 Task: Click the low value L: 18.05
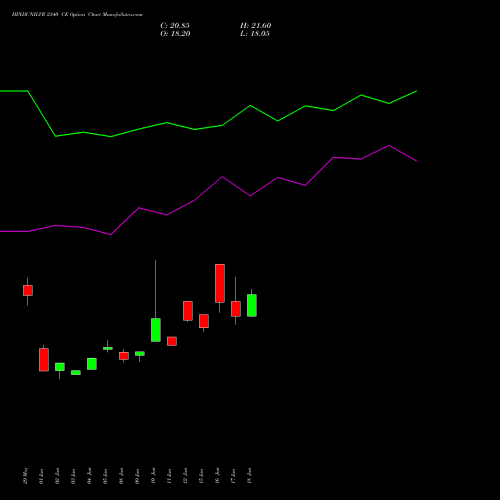(255, 34)
